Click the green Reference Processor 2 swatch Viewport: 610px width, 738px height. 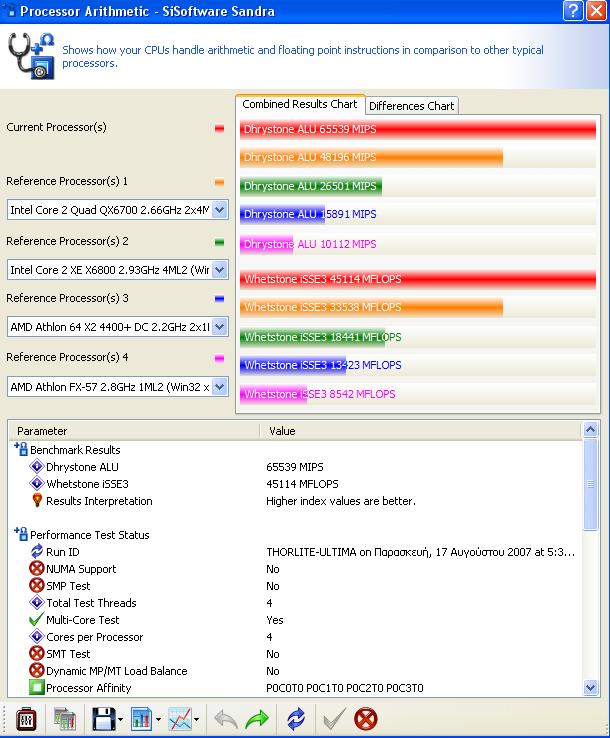tap(219, 242)
